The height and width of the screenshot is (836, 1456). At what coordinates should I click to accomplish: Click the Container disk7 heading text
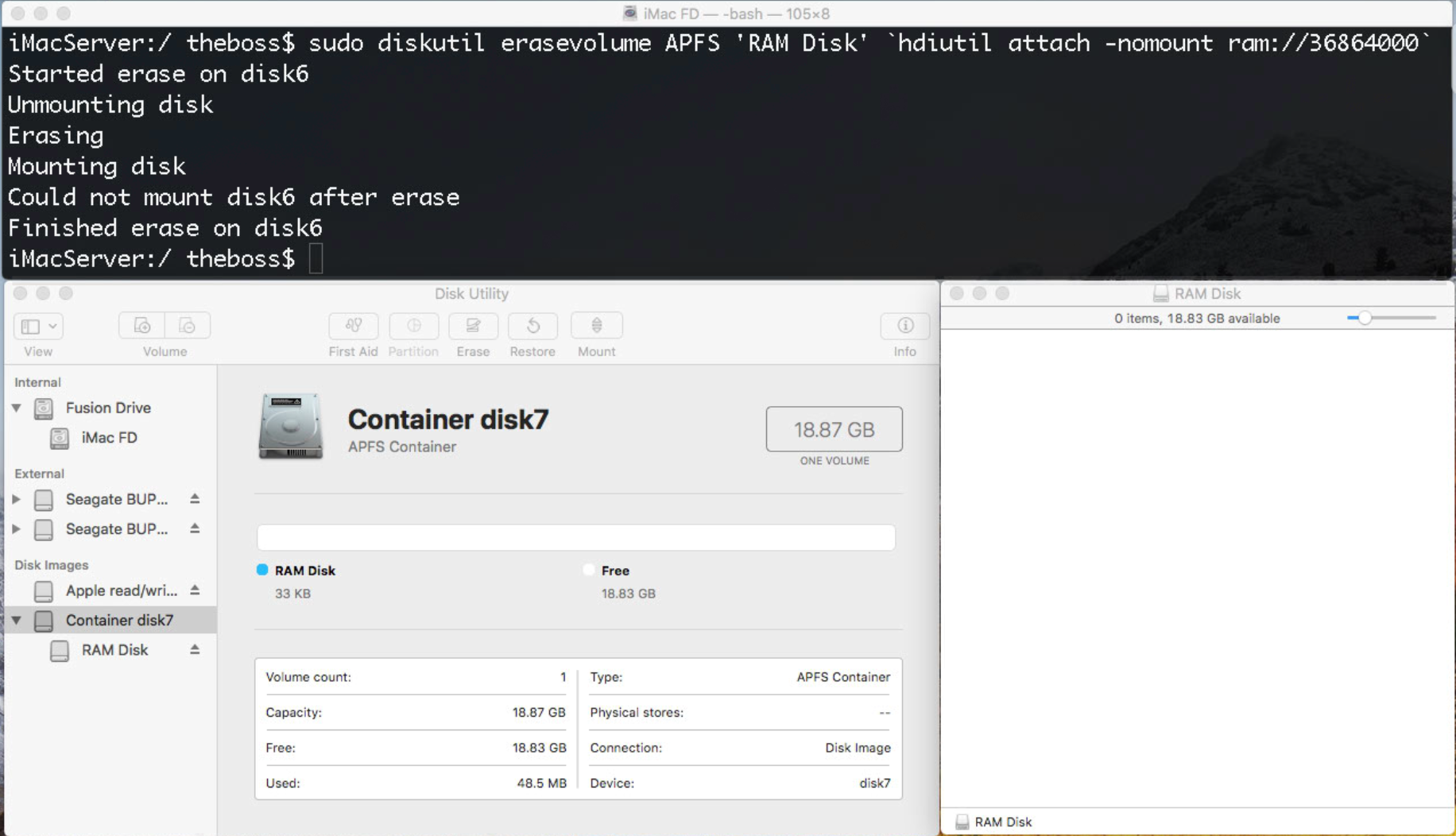(x=448, y=420)
